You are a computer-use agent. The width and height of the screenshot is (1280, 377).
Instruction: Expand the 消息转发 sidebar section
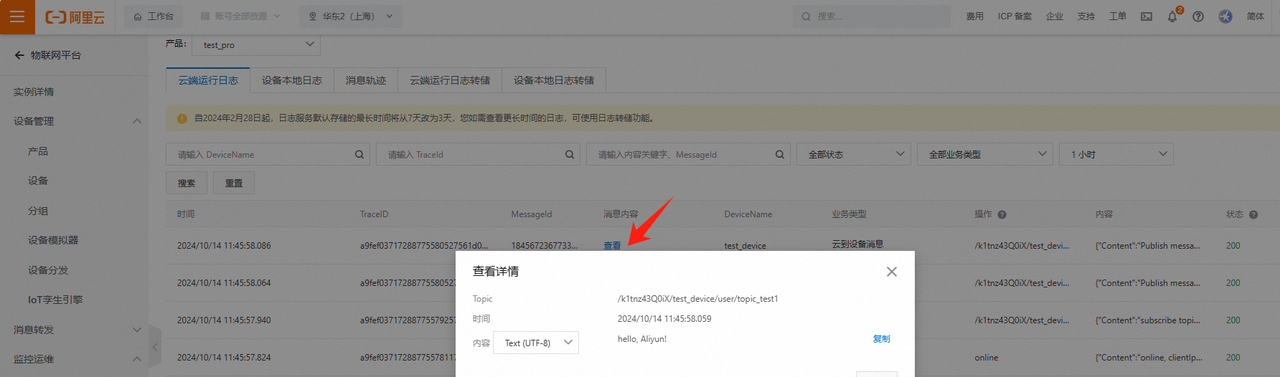pyautogui.click(x=137, y=330)
